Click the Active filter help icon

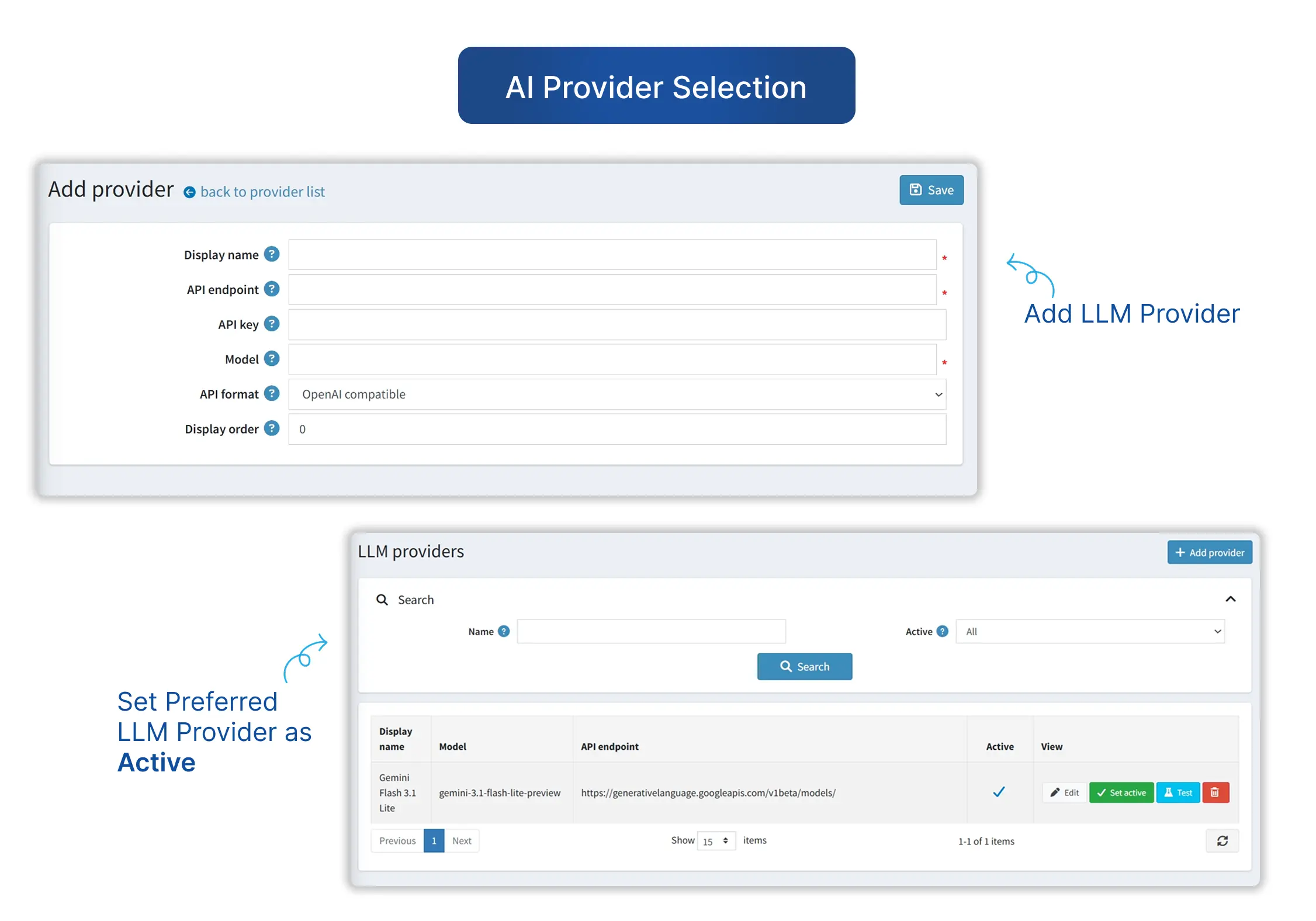[942, 631]
